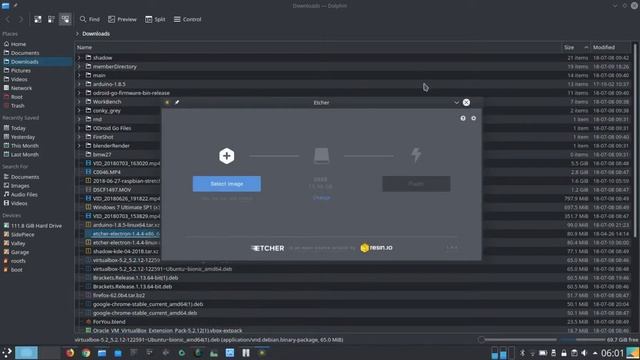Switch Dolphin to details view mode
This screenshot has width=640, height=360.
tap(65, 19)
